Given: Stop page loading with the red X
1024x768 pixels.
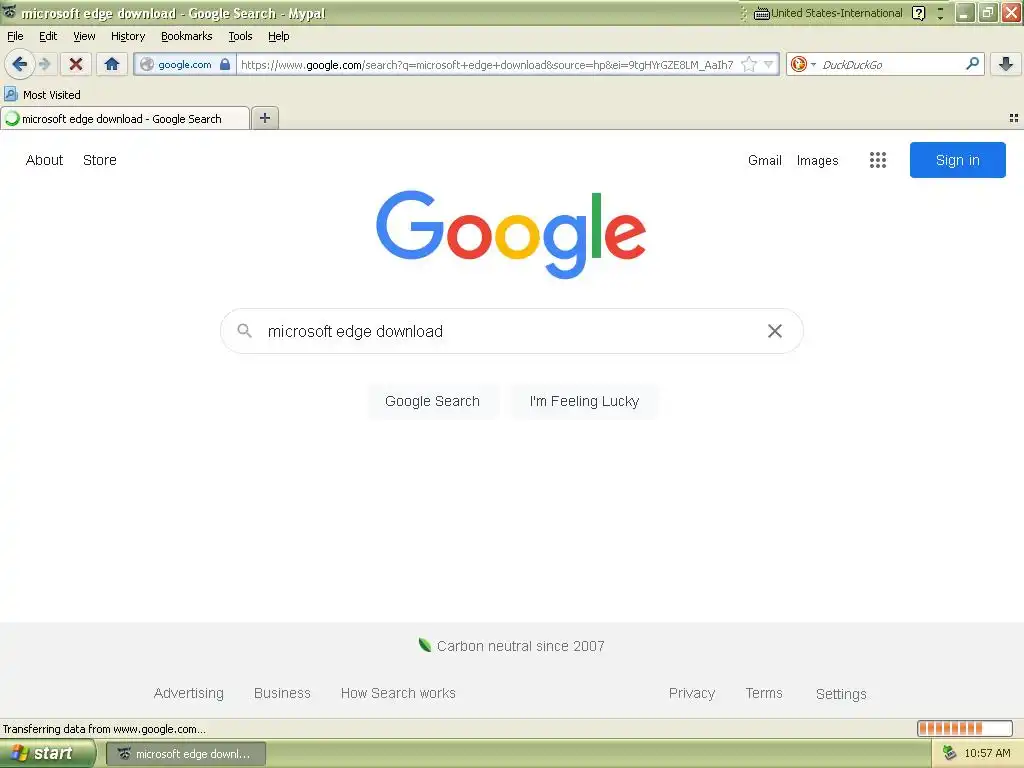Looking at the screenshot, I should (x=76, y=64).
